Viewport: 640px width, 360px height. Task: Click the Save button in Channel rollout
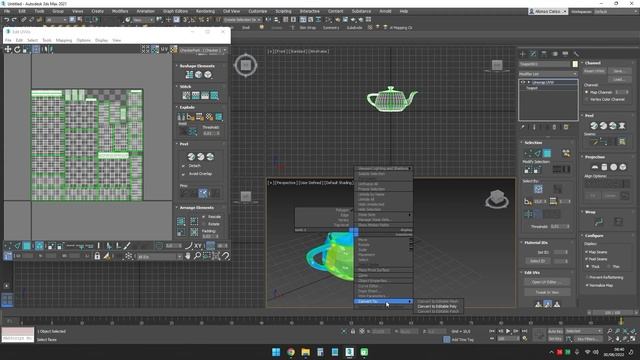(620, 71)
